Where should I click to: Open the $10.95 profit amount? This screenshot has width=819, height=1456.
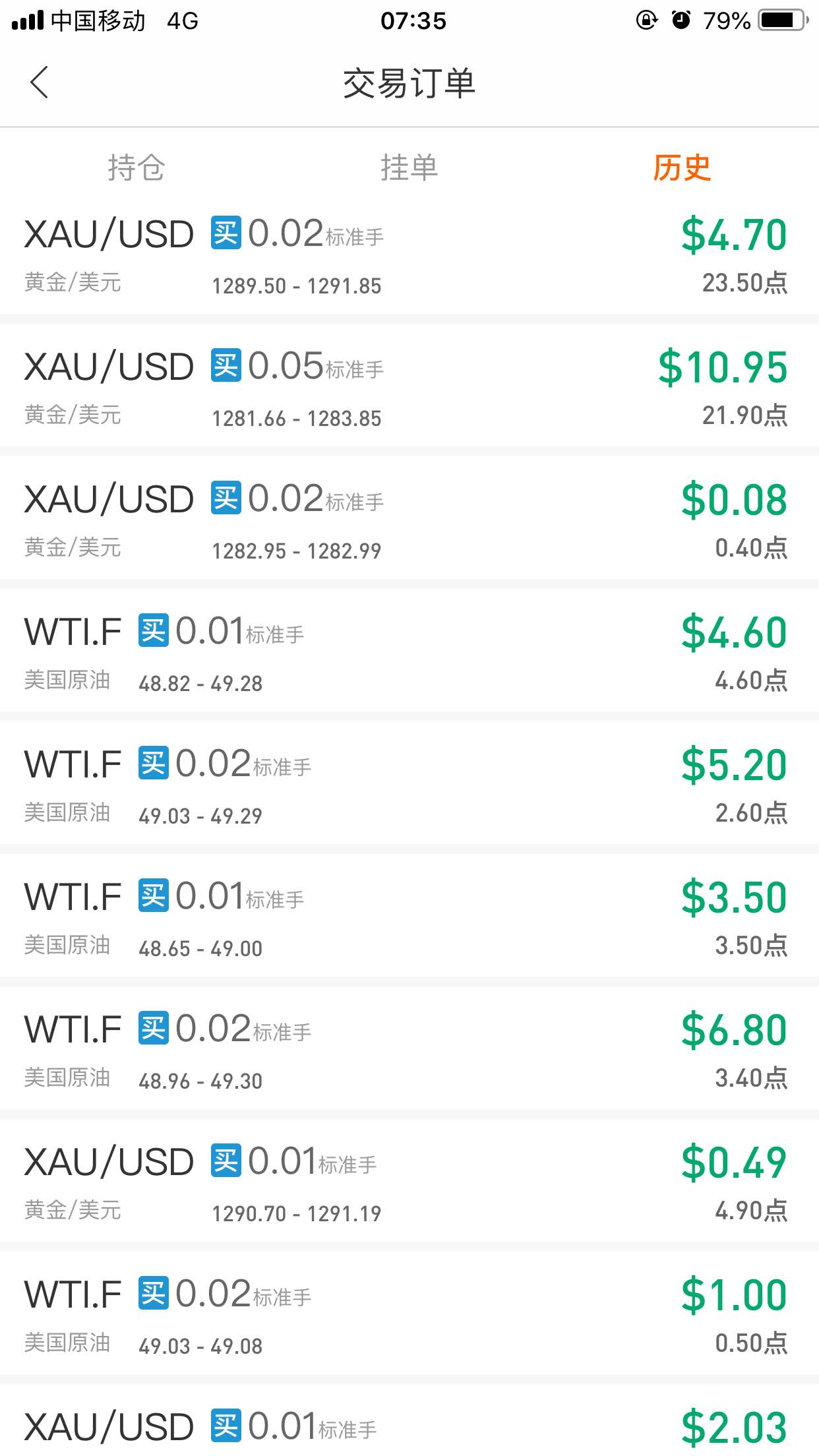pos(723,367)
